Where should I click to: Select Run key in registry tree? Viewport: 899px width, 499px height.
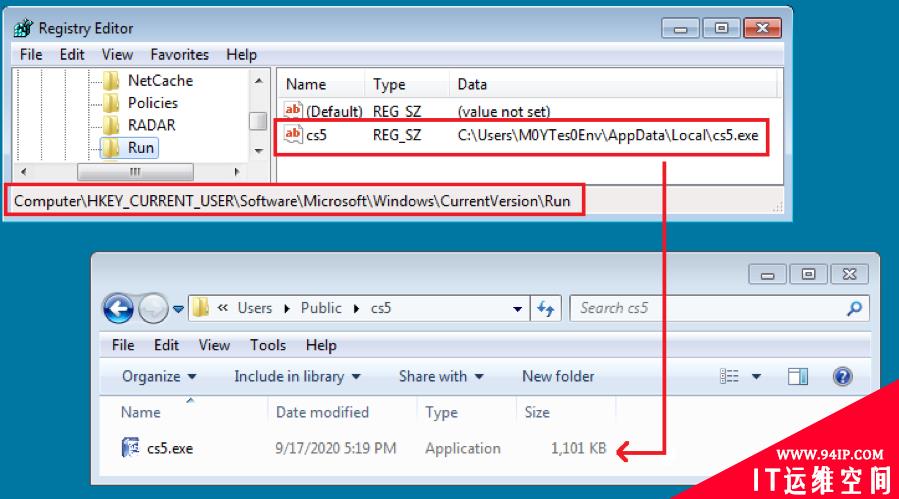[x=140, y=147]
